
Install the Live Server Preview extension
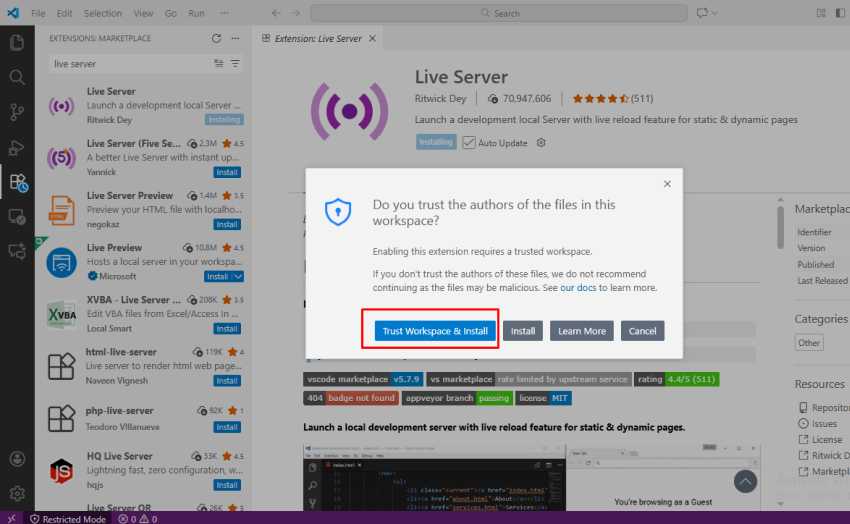click(227, 224)
